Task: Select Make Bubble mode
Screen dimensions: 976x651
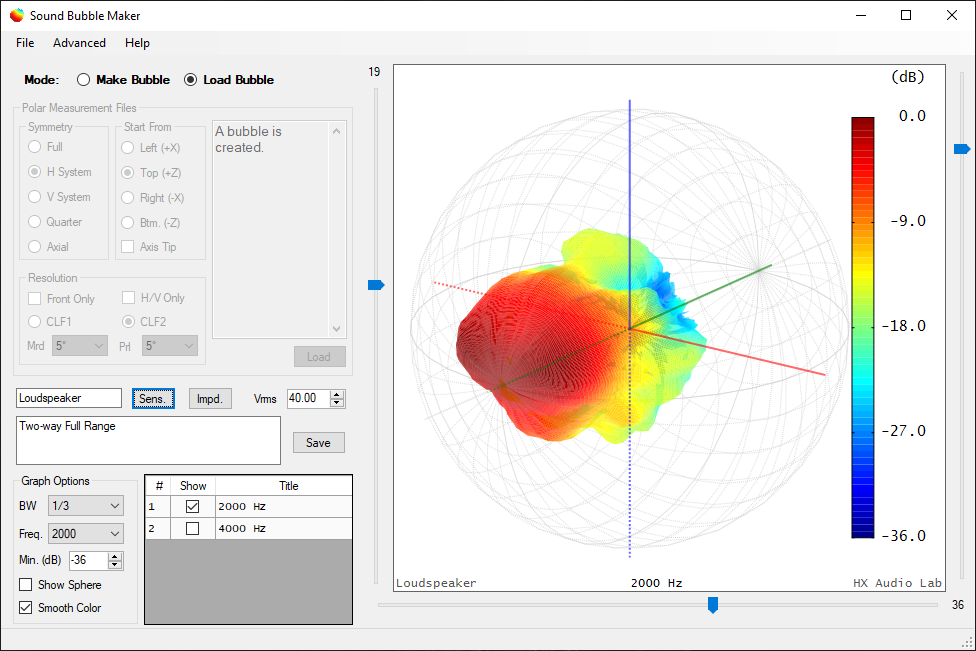Action: (123, 80)
